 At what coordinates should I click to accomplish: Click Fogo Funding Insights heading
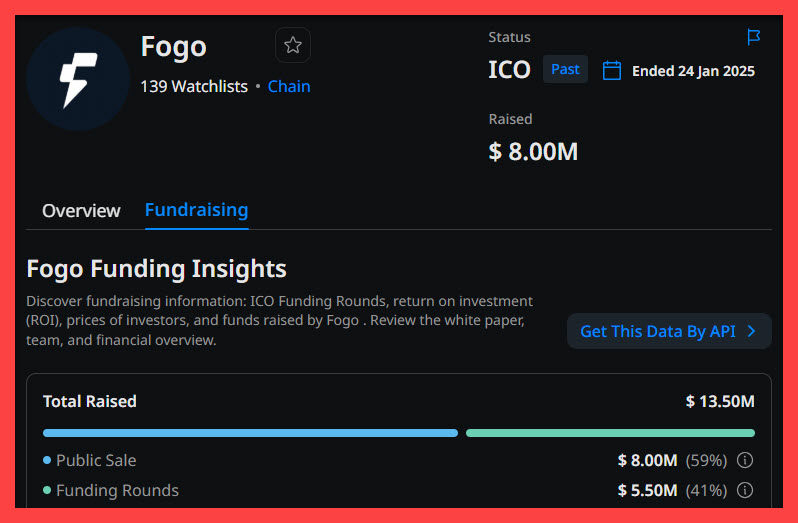click(x=156, y=269)
